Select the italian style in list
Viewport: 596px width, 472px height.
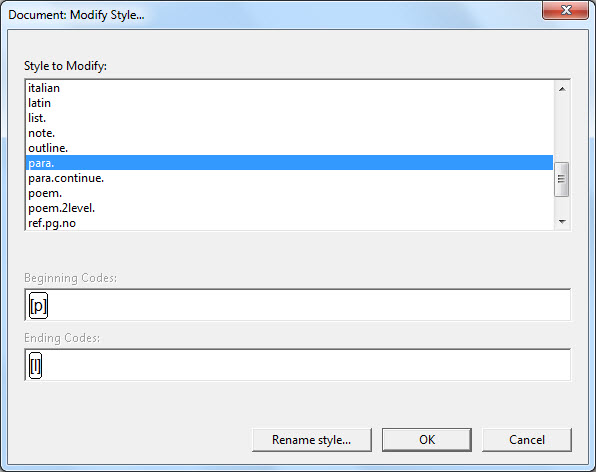[x=289, y=88]
